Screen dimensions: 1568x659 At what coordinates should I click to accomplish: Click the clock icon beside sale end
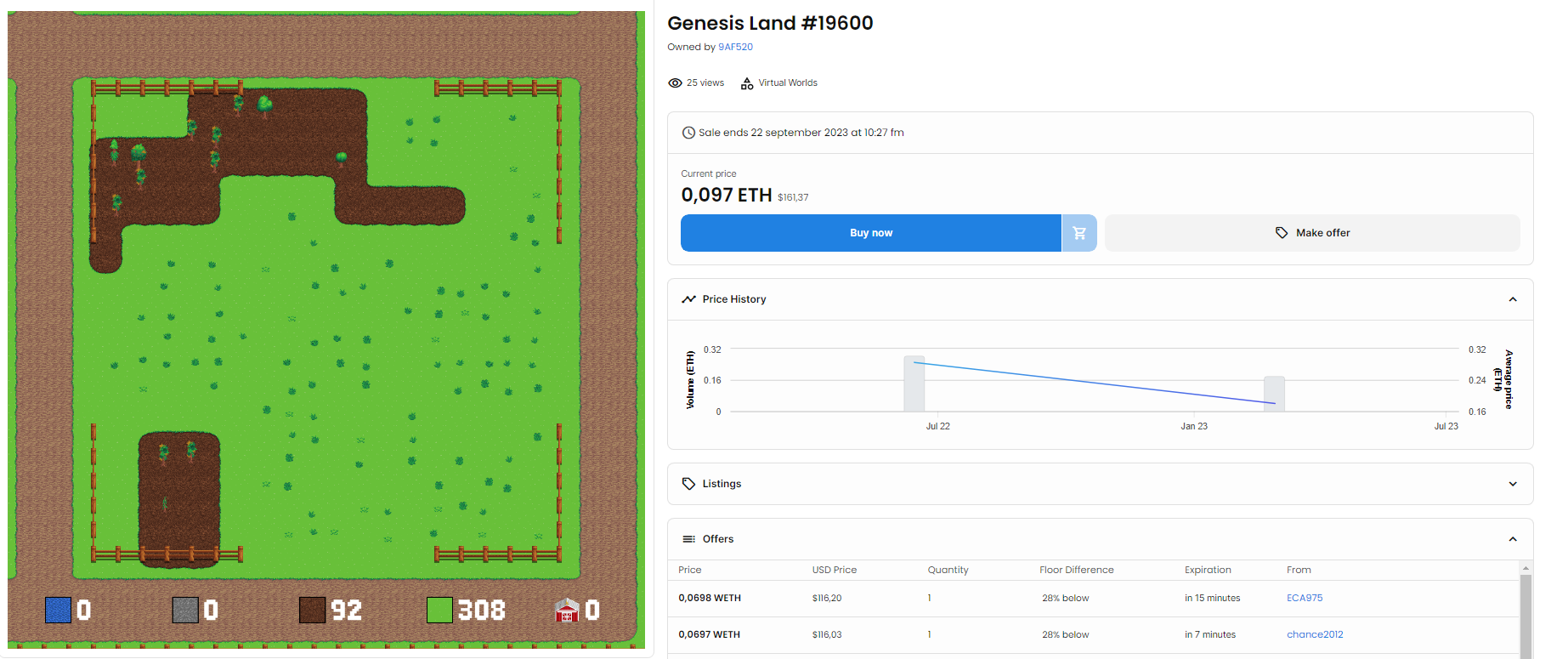coord(688,133)
